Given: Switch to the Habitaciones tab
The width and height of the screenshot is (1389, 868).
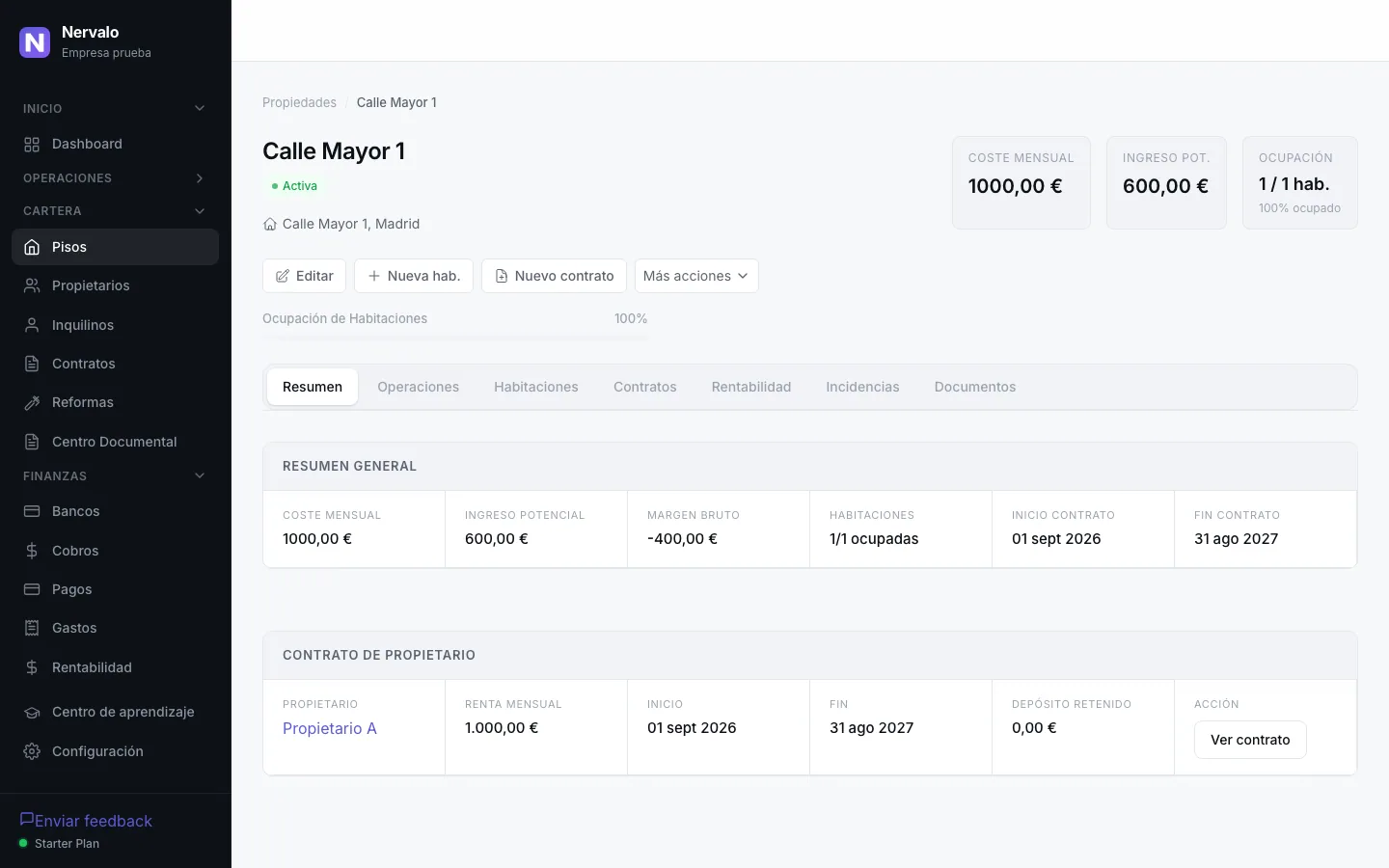Looking at the screenshot, I should (x=536, y=387).
